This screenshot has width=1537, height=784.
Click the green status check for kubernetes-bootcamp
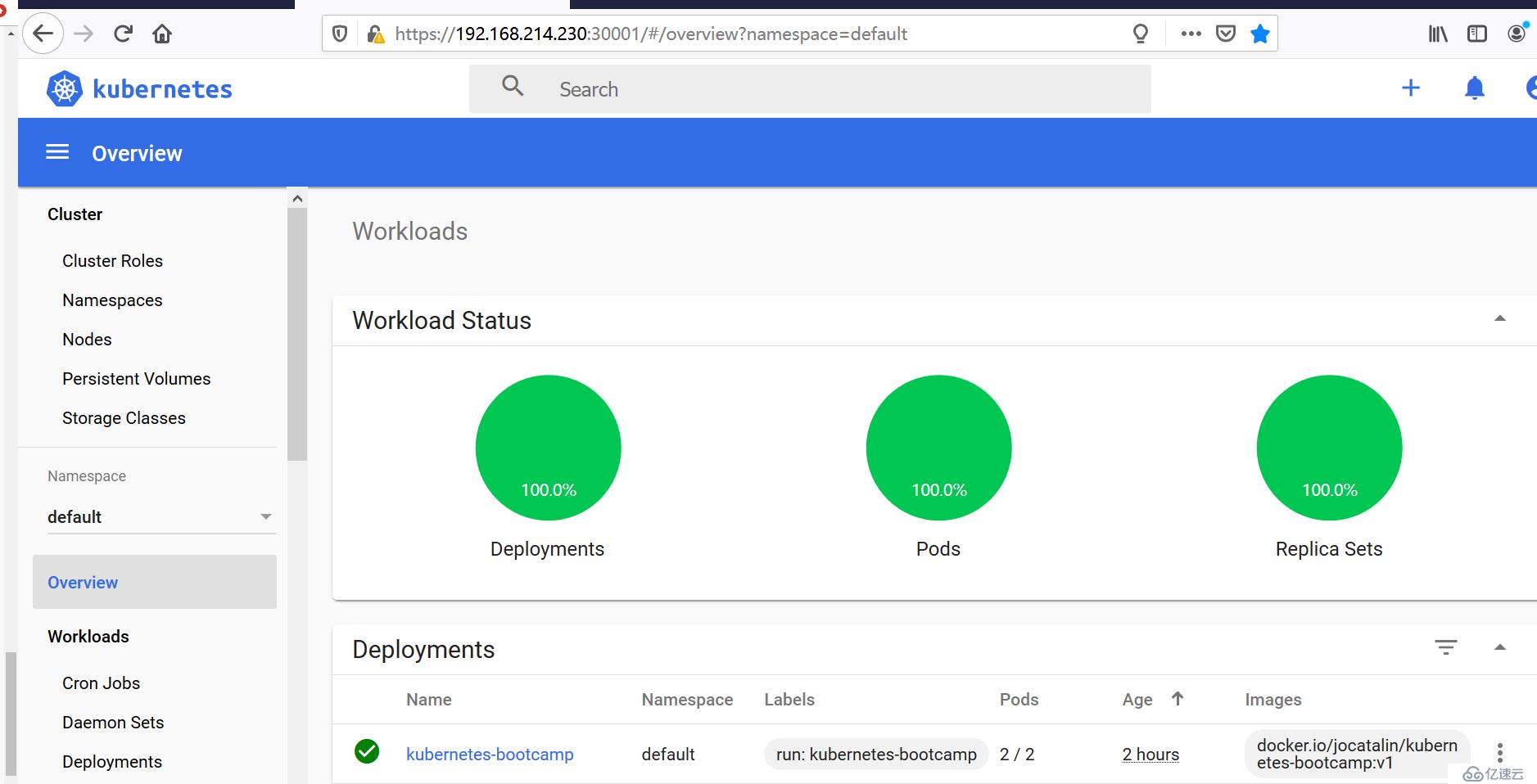tap(367, 751)
